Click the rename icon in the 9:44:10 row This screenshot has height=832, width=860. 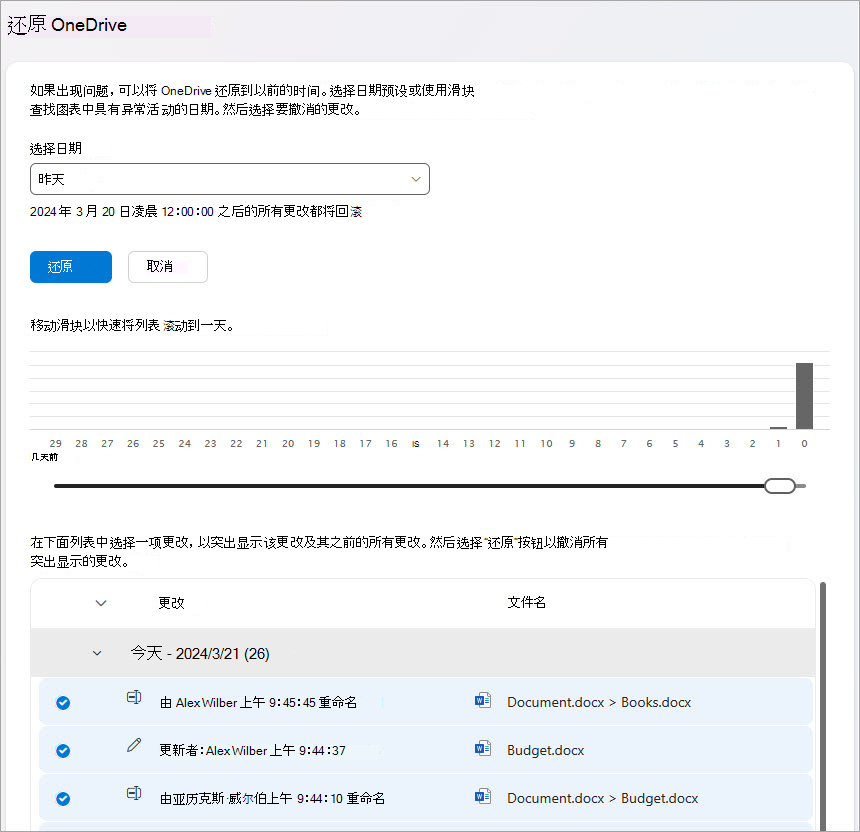click(x=134, y=793)
